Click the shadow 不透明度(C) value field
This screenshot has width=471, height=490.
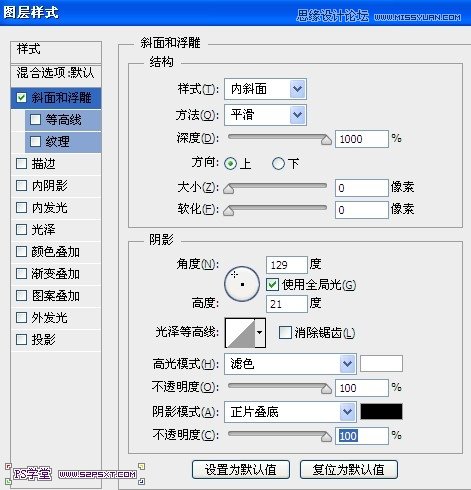[362, 436]
